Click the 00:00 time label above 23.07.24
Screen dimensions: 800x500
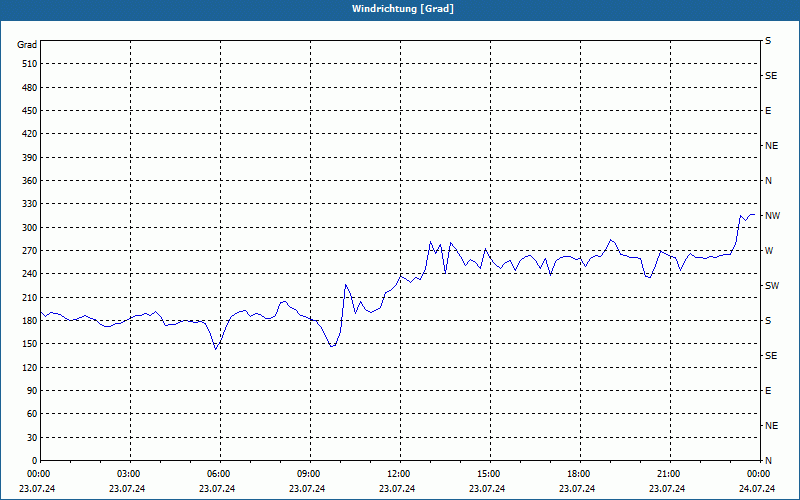tap(39, 474)
